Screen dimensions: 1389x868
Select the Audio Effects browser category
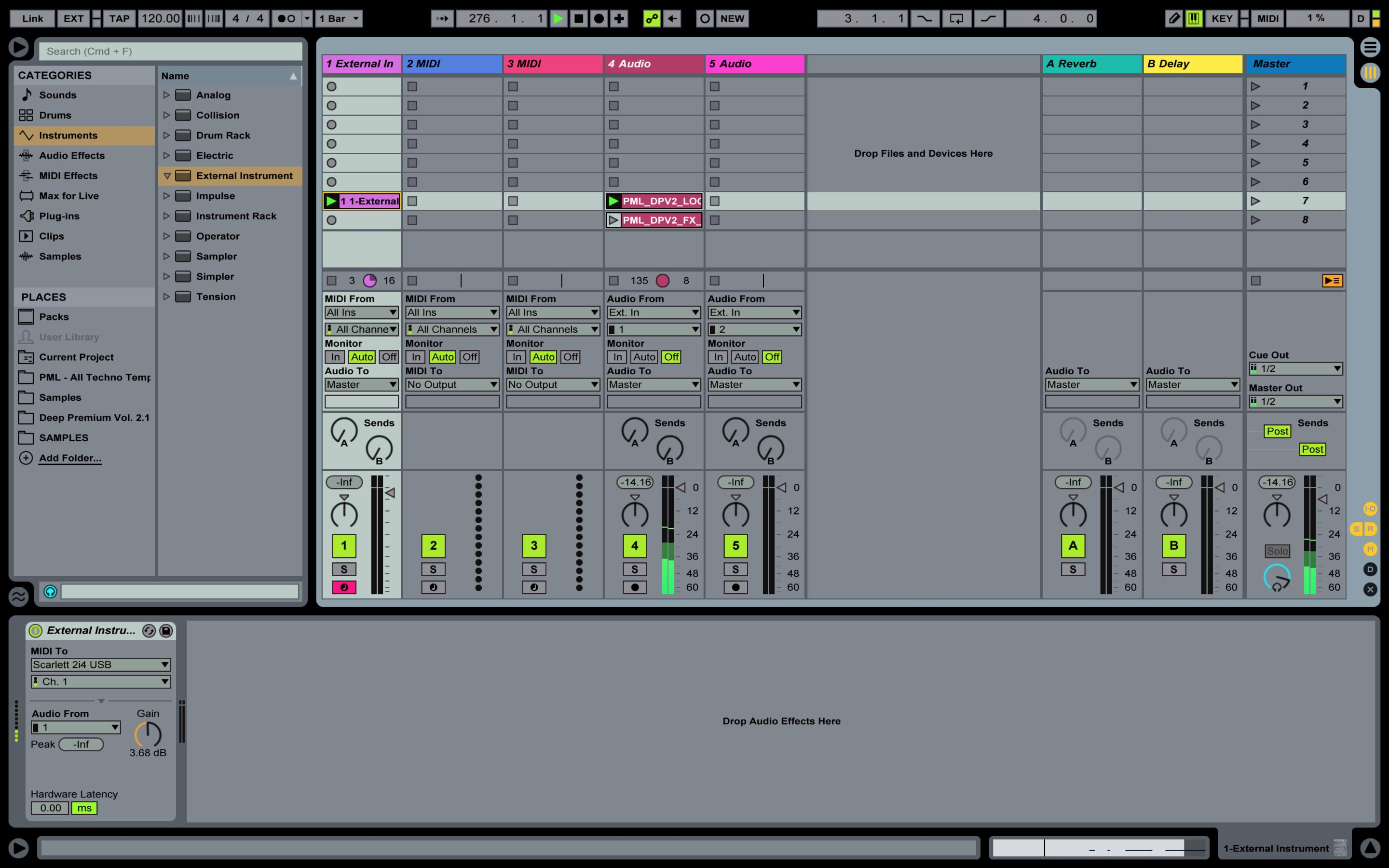click(x=71, y=155)
